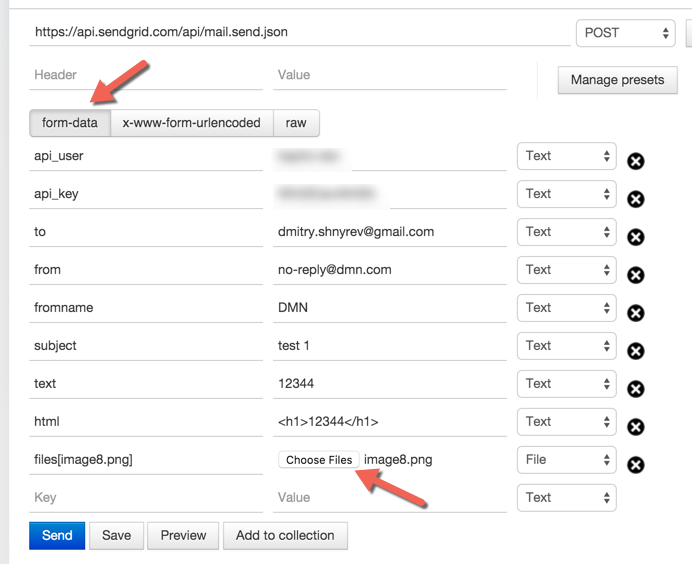Viewport: 692px width, 564px height.
Task: Open type dropdown on empty Key row
Action: coord(567,498)
